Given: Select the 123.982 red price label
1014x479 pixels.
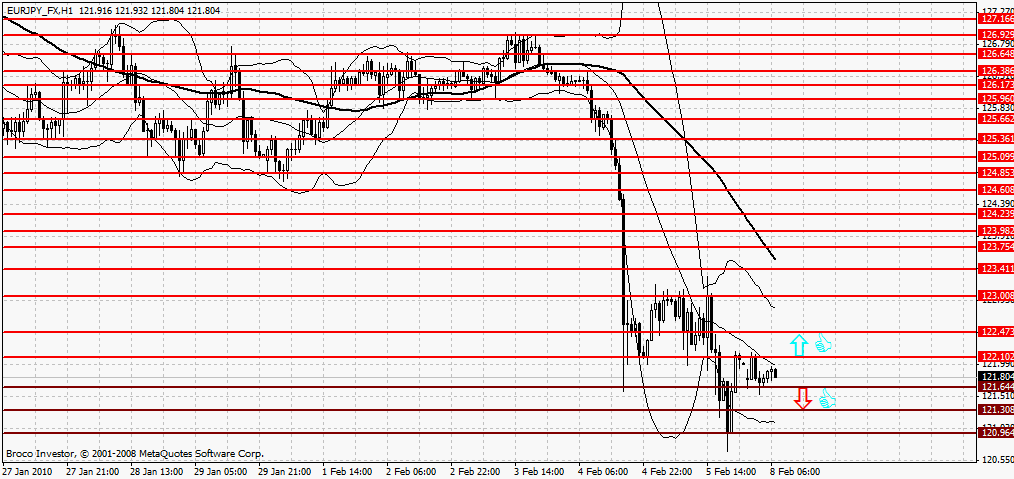Looking at the screenshot, I should tap(997, 231).
